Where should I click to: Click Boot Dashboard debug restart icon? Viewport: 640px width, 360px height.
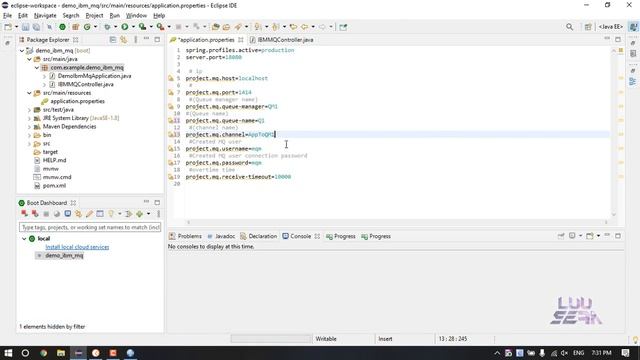[x=35, y=213]
